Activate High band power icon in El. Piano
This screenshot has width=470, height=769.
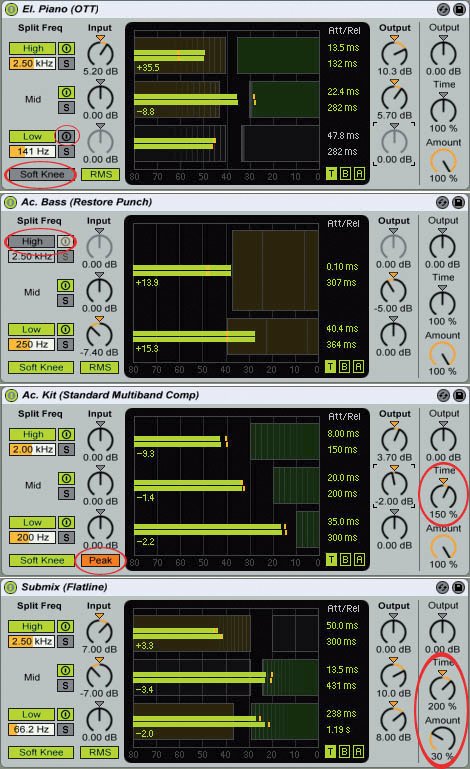tap(66, 49)
